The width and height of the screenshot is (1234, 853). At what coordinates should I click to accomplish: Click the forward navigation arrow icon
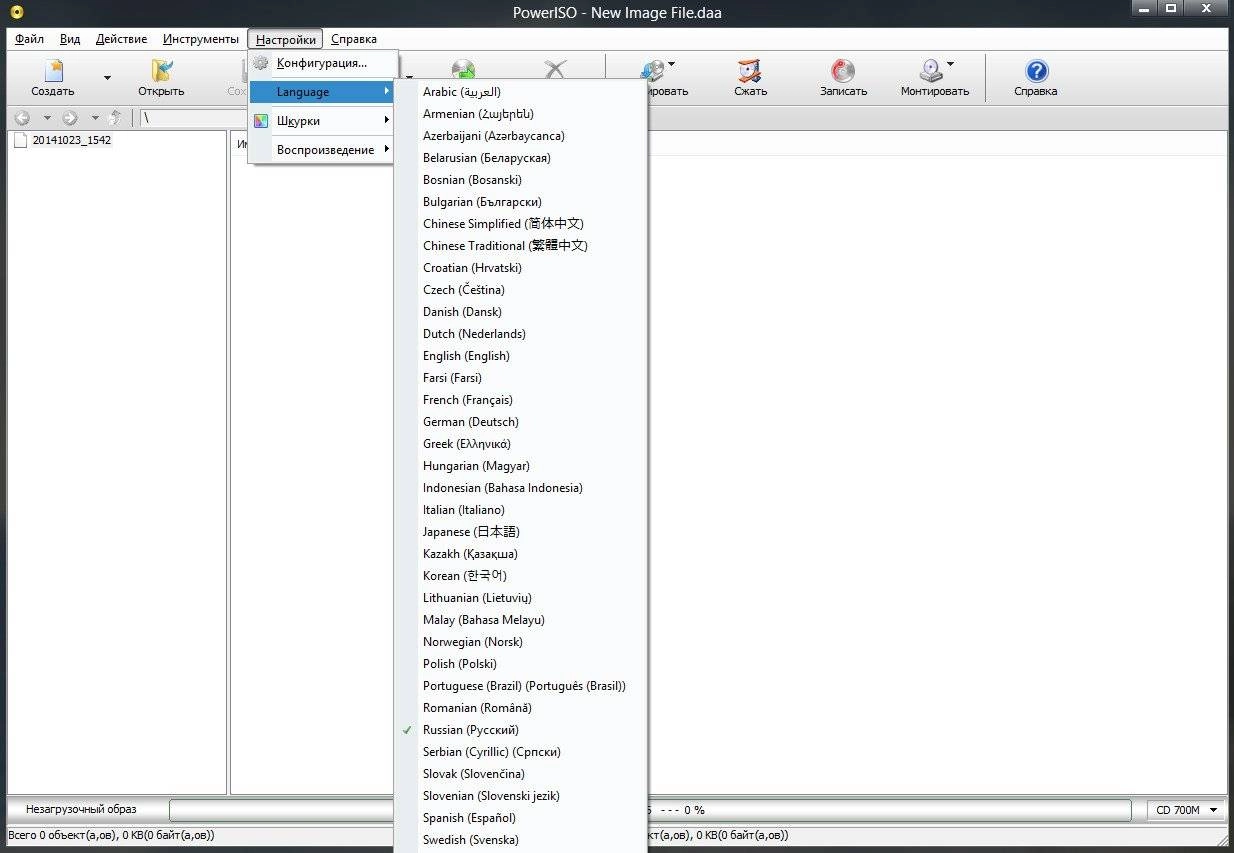pos(70,118)
